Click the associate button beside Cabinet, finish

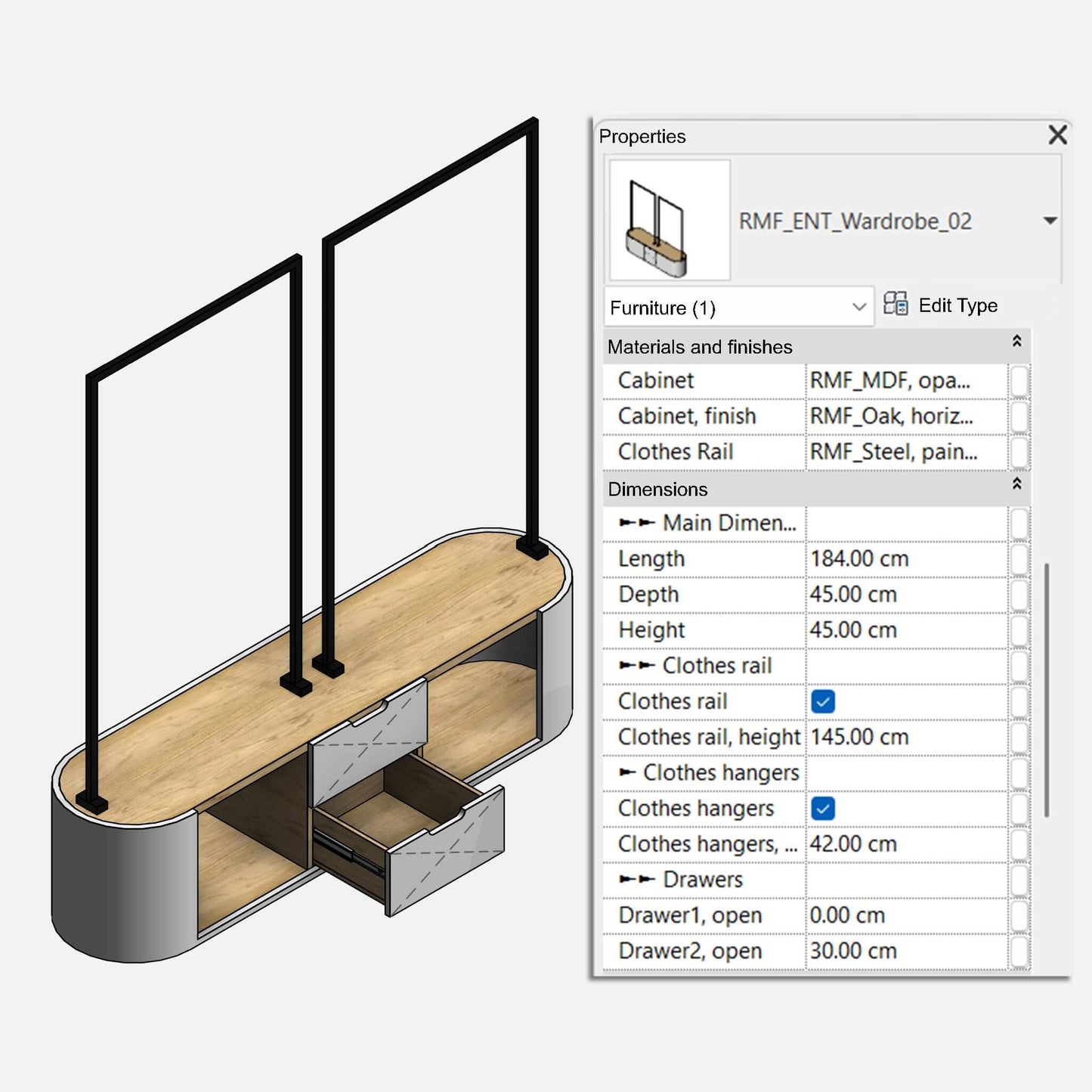(1019, 416)
